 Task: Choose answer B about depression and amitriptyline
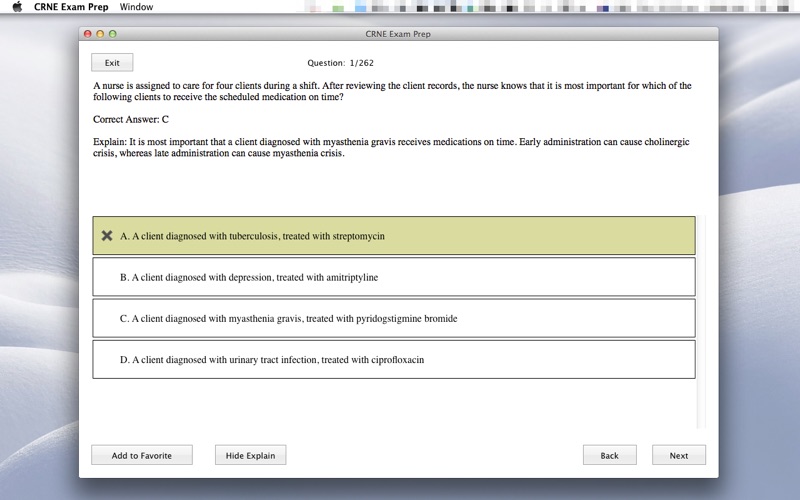[394, 277]
